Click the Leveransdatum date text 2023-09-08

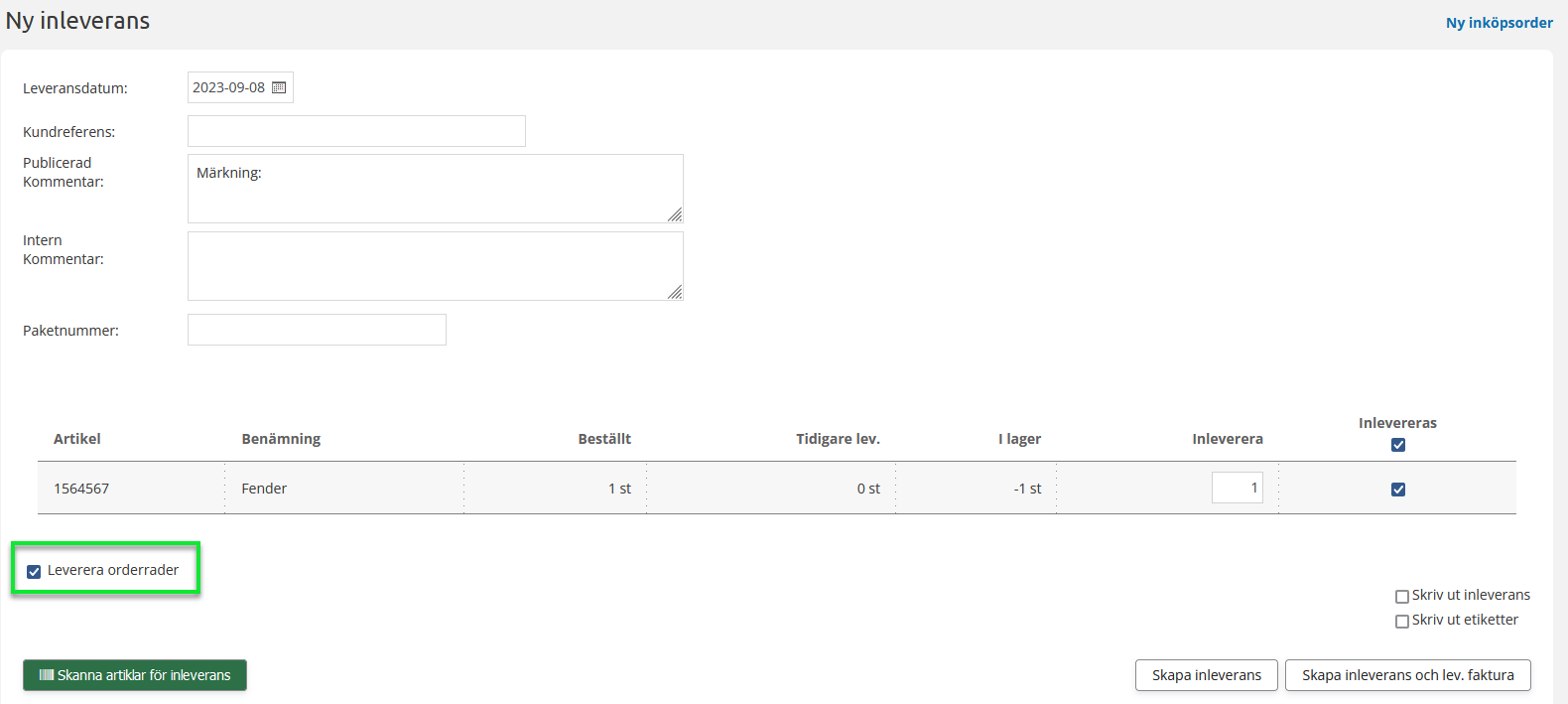(228, 87)
